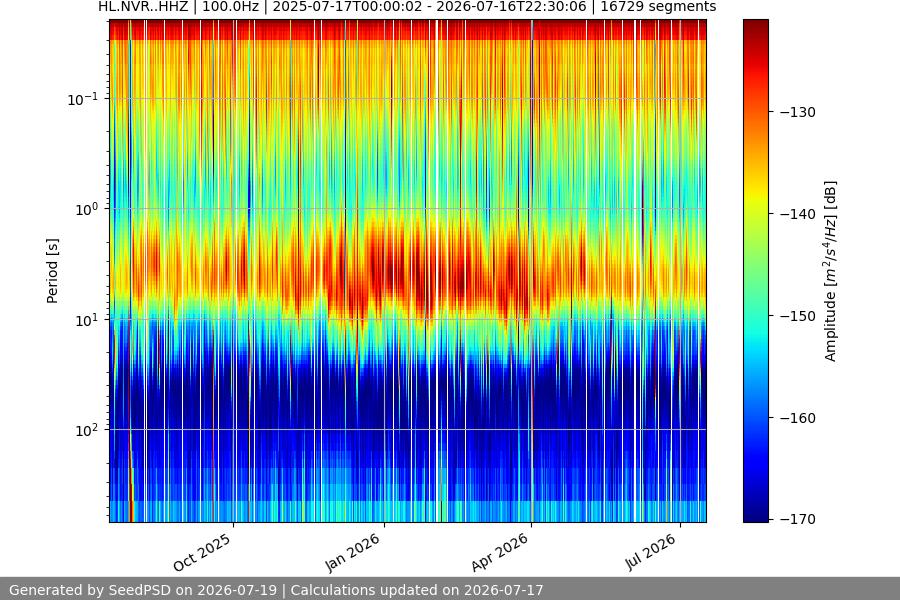Click the 10⁰ period tick label
Viewport: 900px width, 600px height.
87,210
